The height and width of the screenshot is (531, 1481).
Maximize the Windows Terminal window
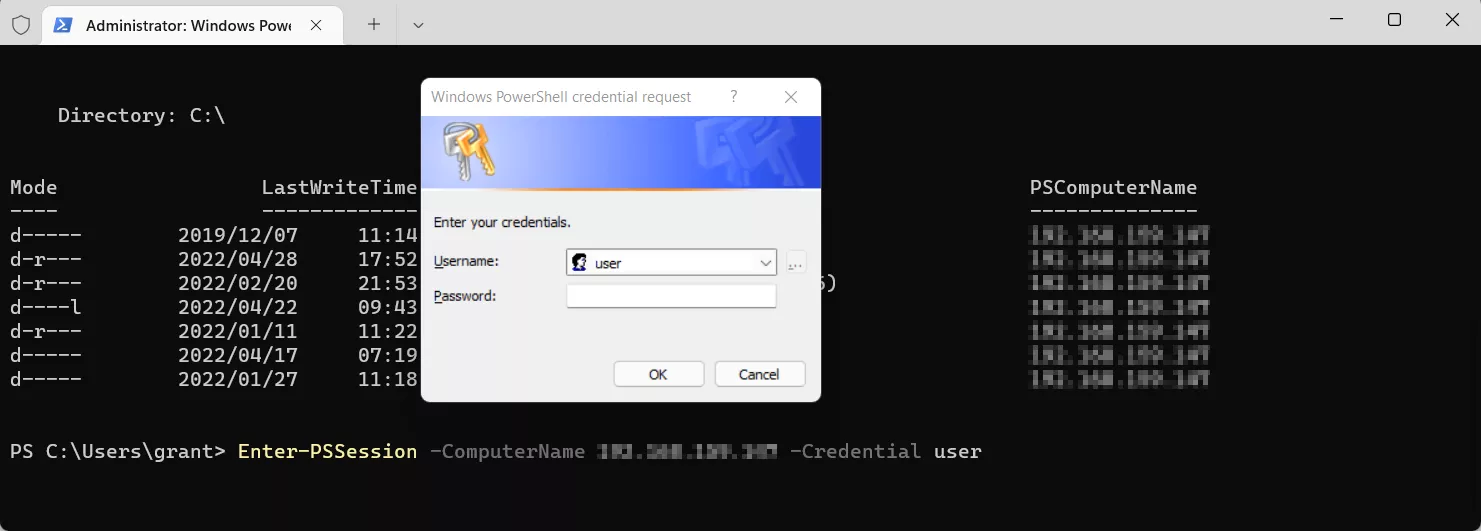click(x=1394, y=20)
